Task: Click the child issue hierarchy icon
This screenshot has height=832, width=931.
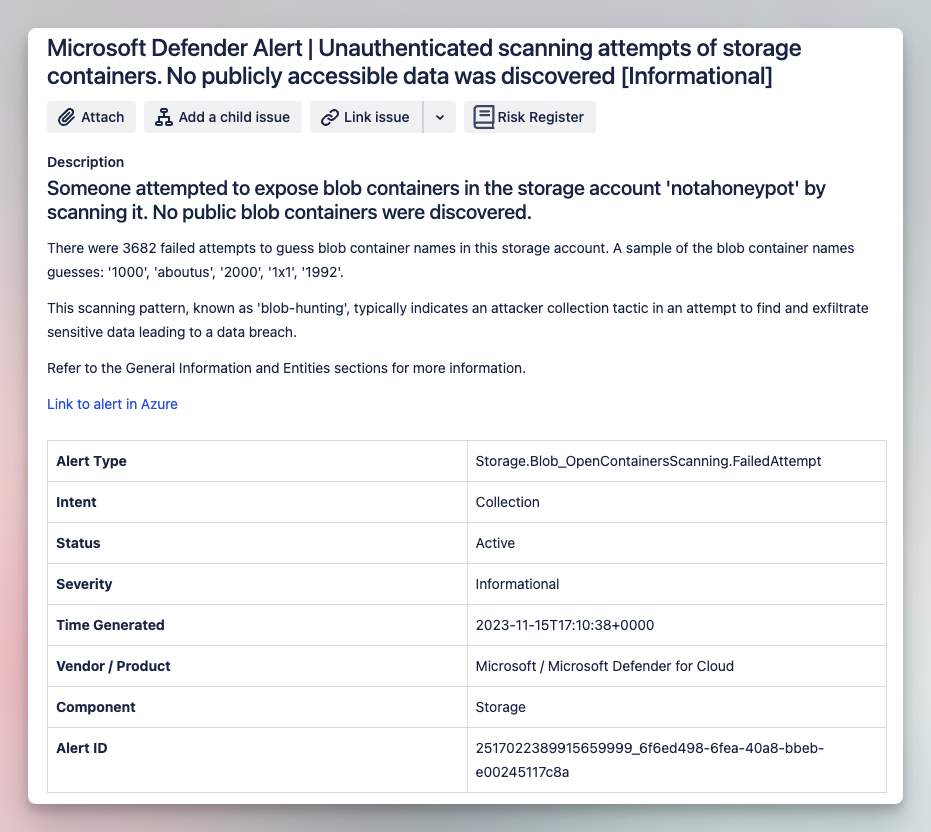Action: click(164, 117)
